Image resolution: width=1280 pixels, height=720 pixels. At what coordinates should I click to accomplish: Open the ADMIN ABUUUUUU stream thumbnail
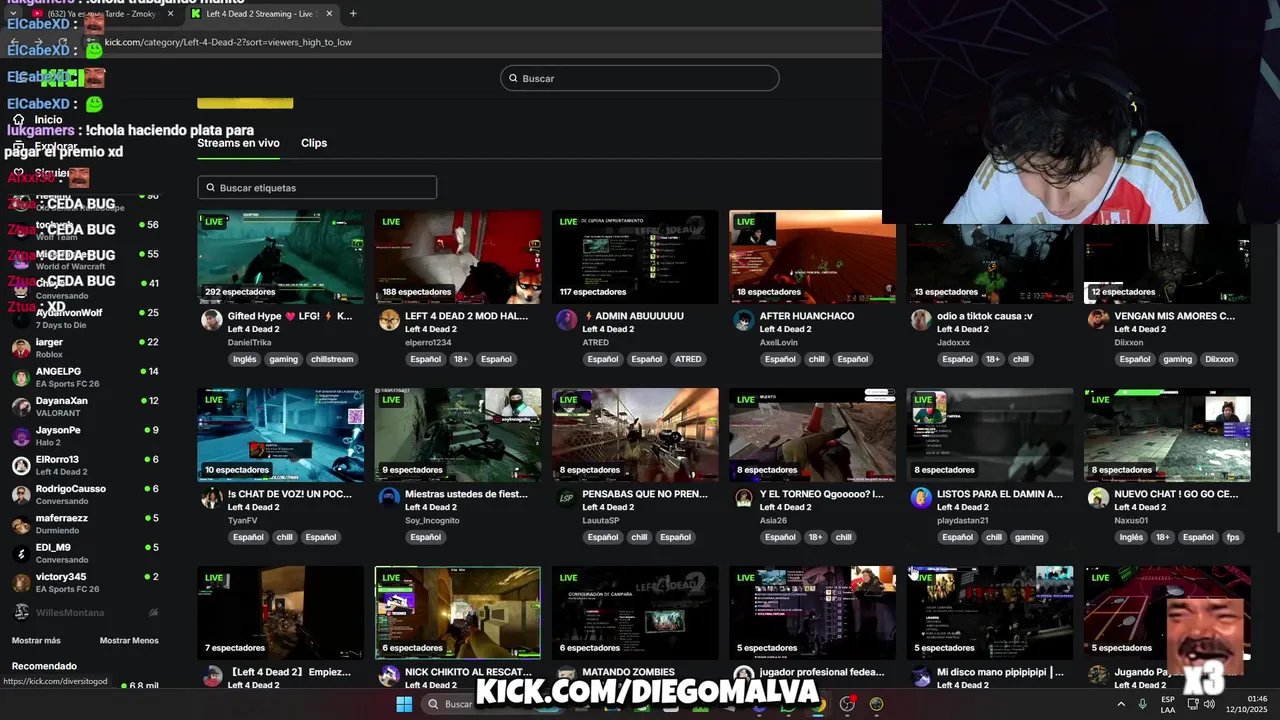(x=635, y=257)
